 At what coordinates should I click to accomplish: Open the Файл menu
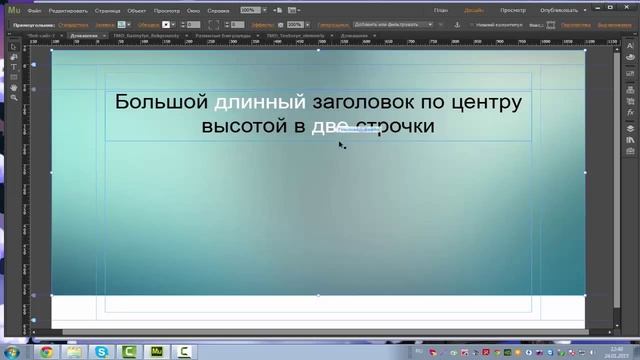point(34,11)
